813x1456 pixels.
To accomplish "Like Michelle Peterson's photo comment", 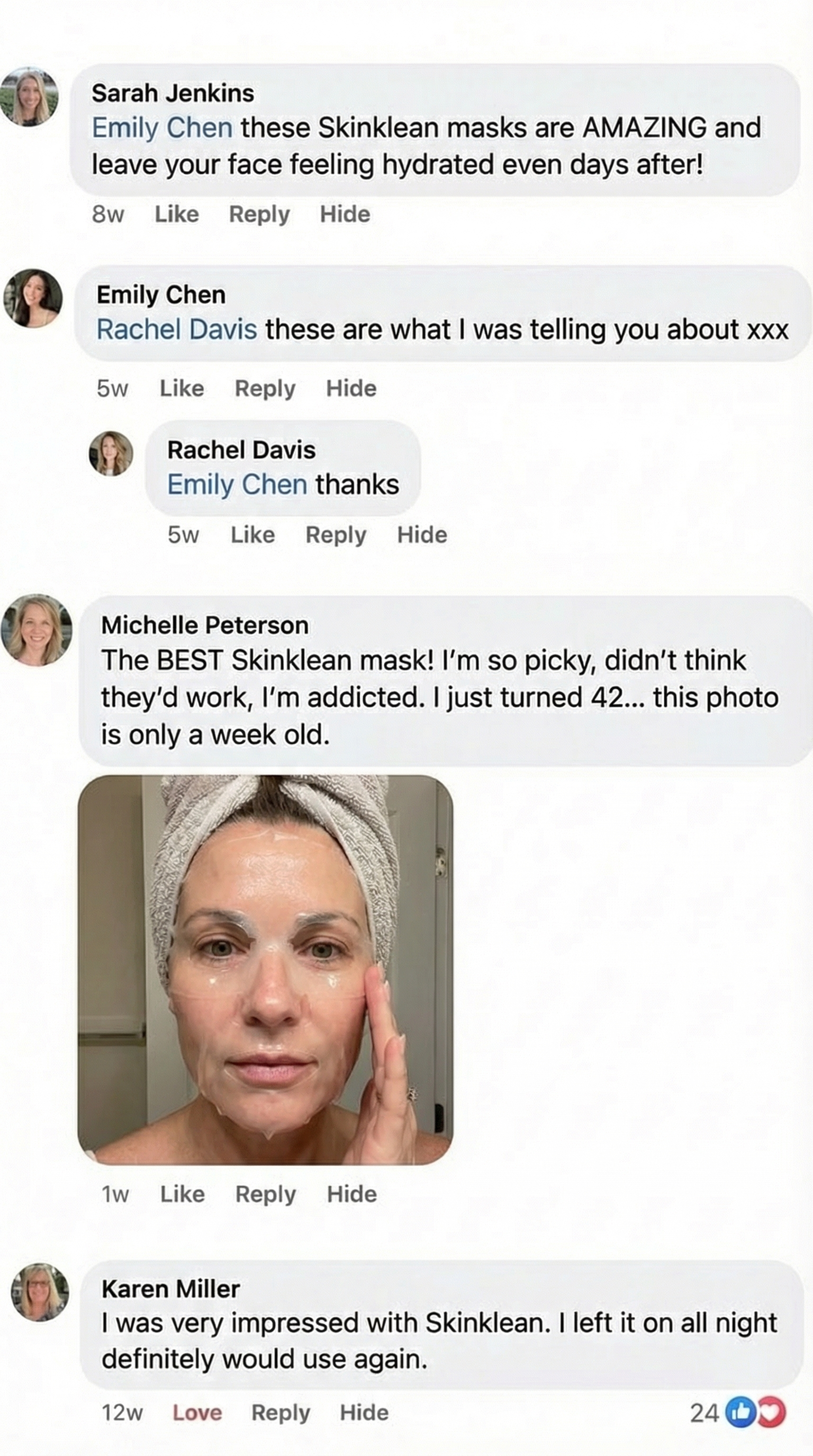I will pos(182,1194).
